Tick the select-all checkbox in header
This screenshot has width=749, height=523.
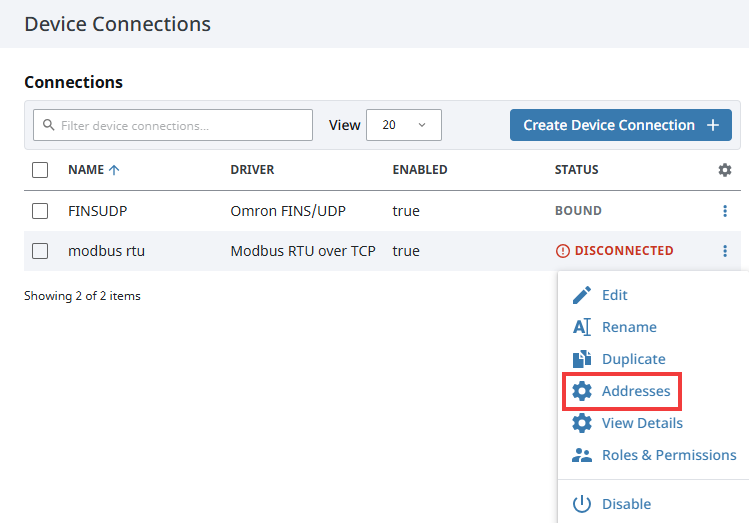[x=40, y=170]
